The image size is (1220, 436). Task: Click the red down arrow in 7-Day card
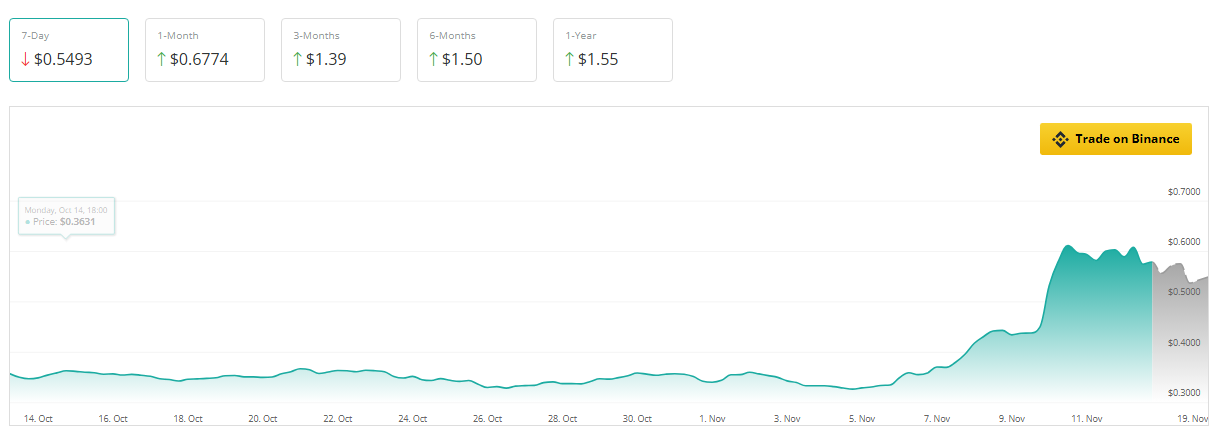coord(25,60)
